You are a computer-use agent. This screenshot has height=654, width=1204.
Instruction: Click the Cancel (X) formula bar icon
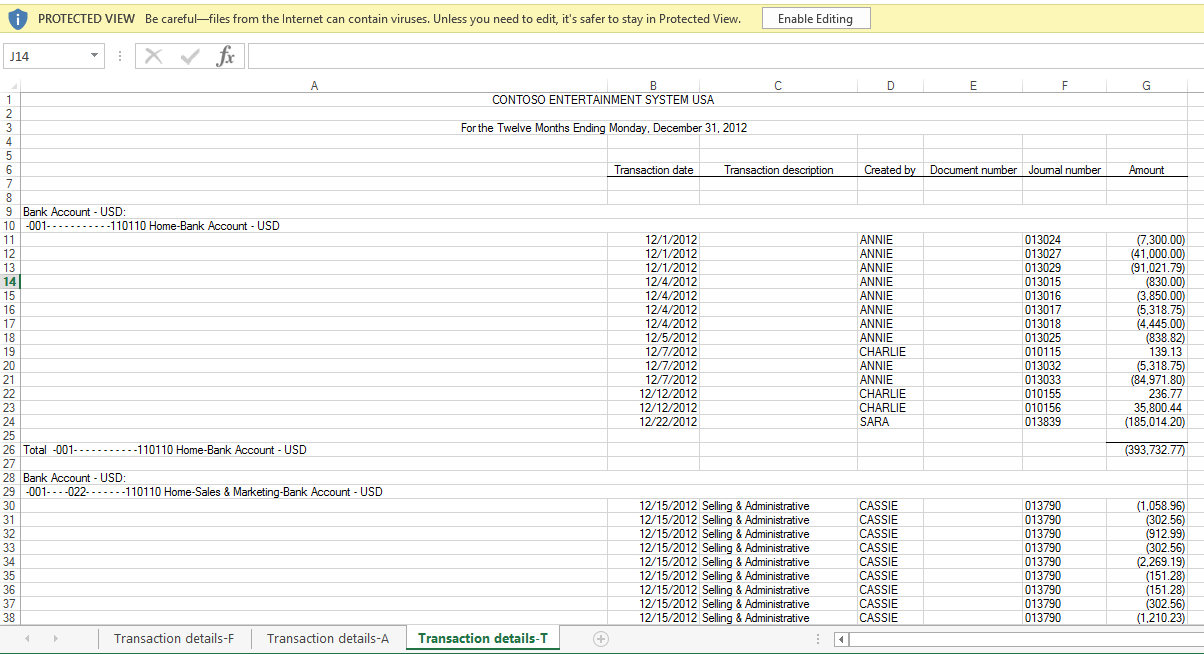(x=153, y=57)
